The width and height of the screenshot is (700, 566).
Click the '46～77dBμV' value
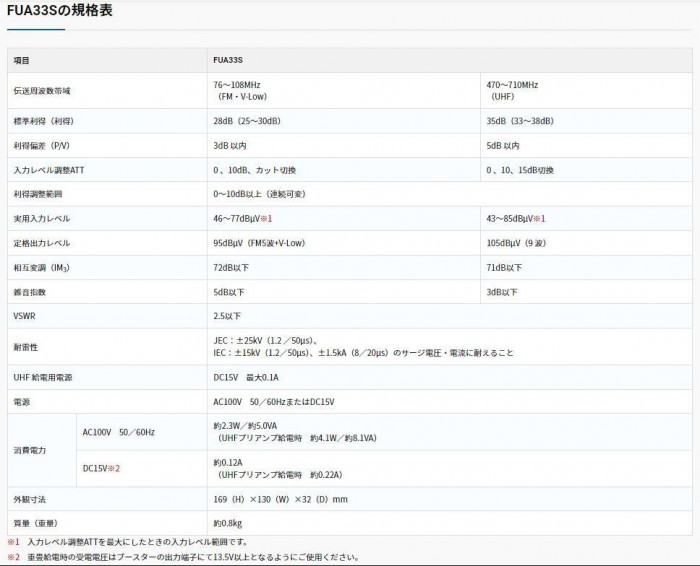[x=236, y=219]
